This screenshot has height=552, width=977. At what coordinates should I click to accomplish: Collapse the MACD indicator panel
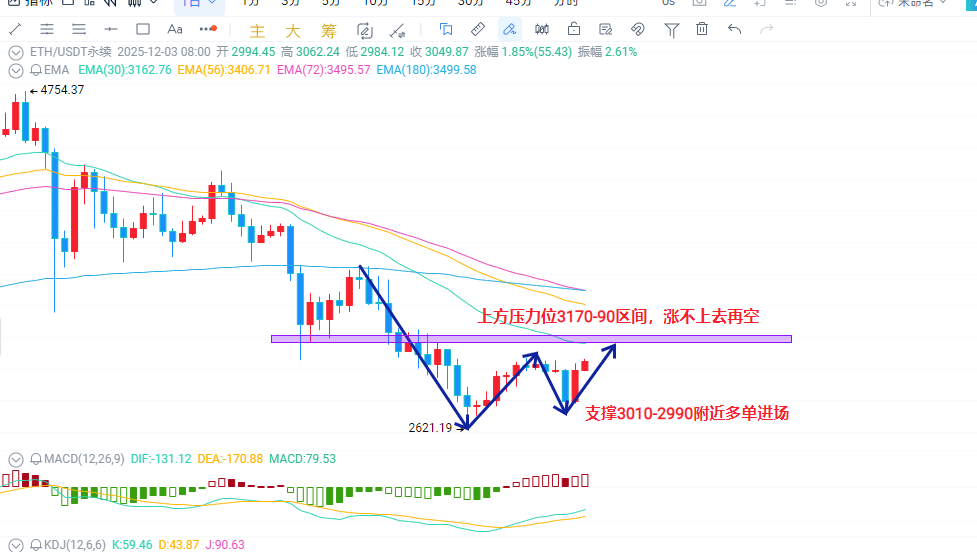(15, 459)
